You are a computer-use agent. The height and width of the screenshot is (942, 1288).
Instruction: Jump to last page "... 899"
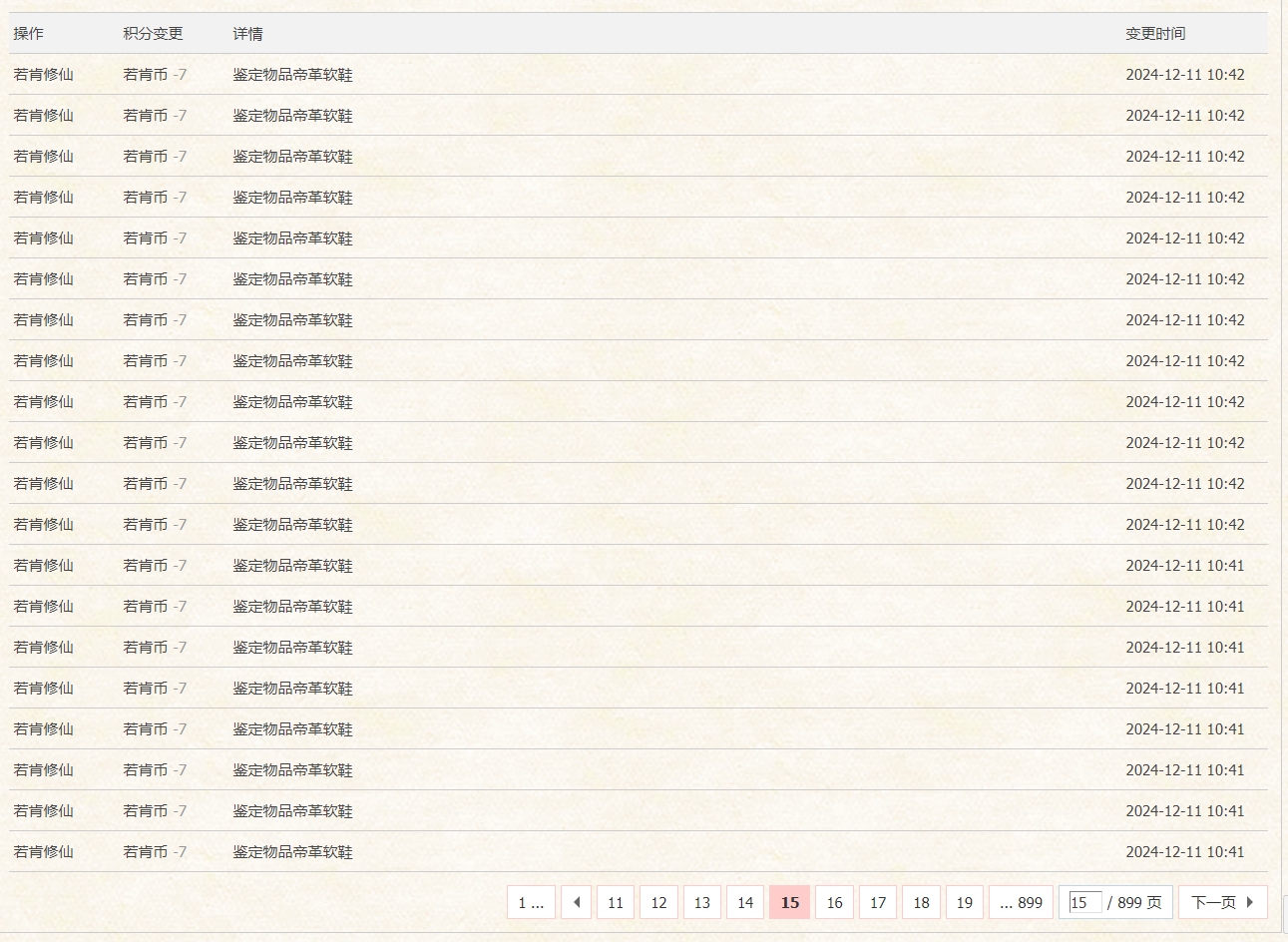click(1021, 902)
